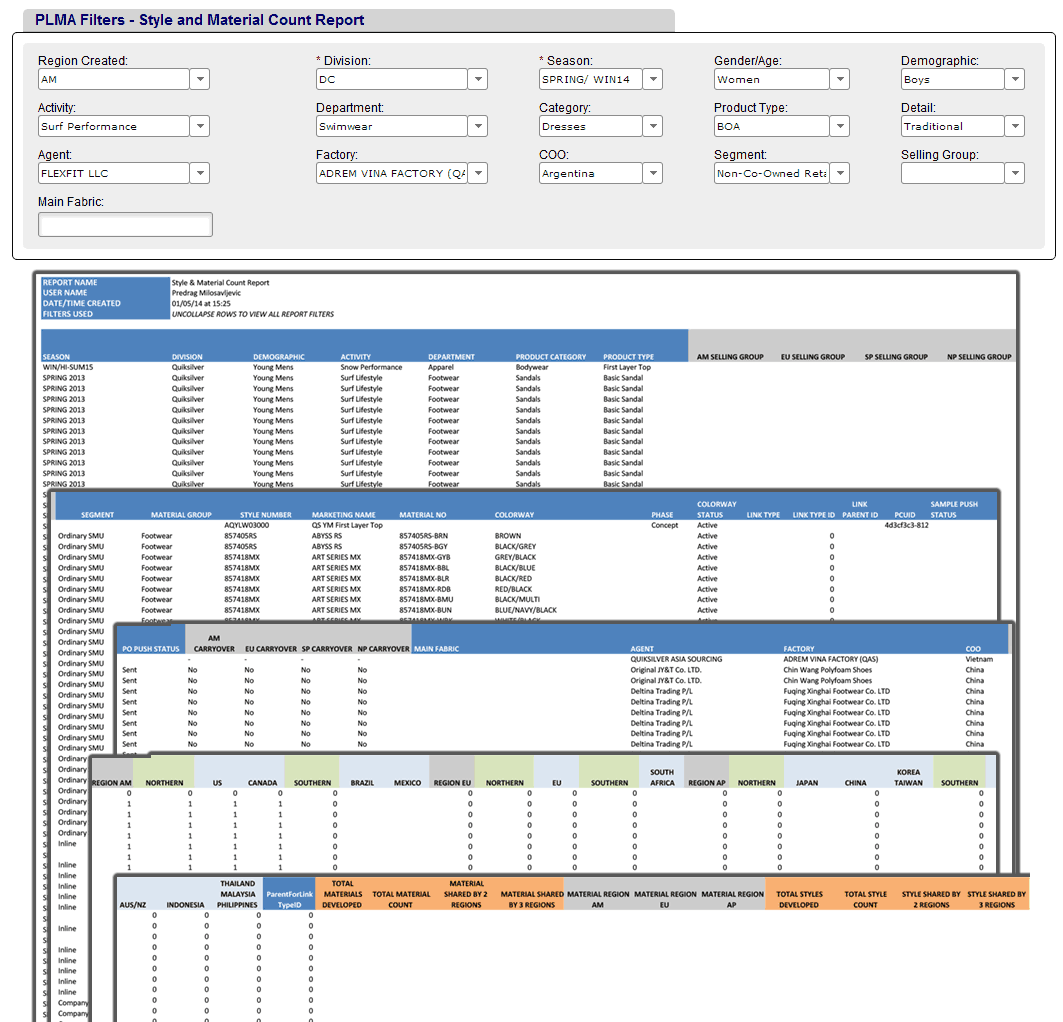Click the First Layer Top product type cell
Screen dimensions: 1063x1022
(626, 367)
